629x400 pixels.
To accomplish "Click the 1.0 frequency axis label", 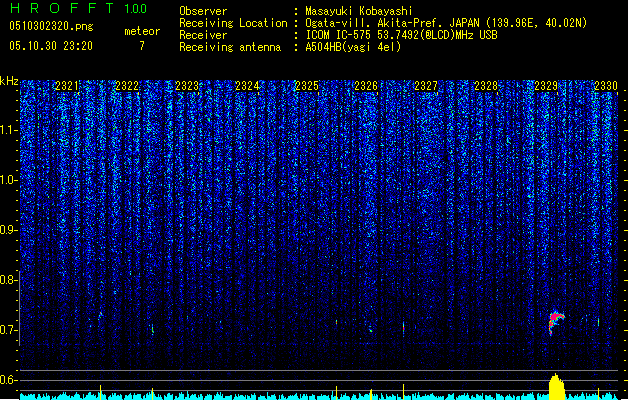I will point(9,180).
